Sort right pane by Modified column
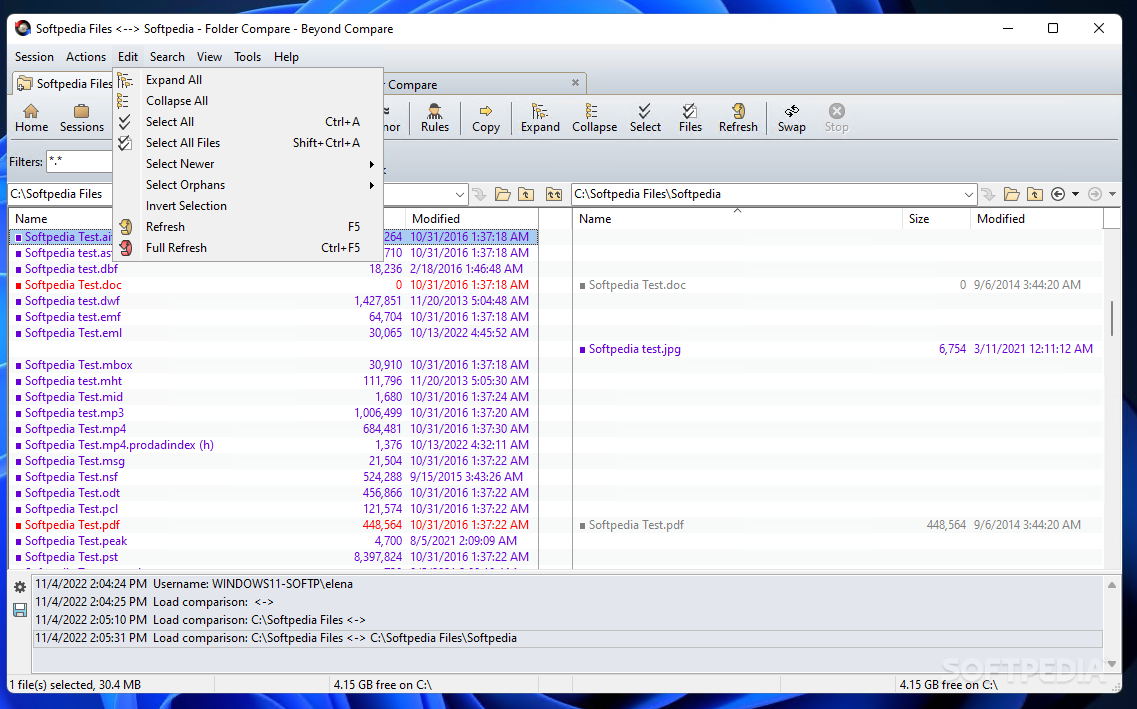 [x=1036, y=219]
